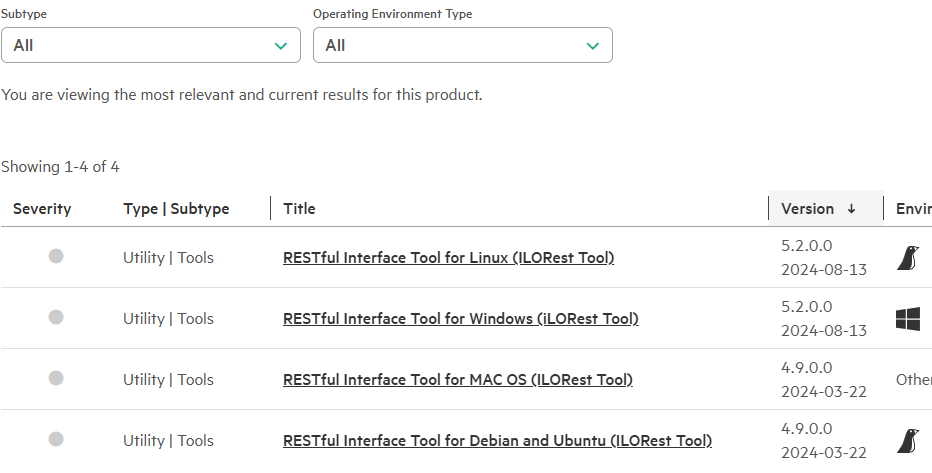Image resolution: width=932 pixels, height=473 pixels.
Task: Open RESTful Interface Tool for Windows link
Action: (x=461, y=319)
